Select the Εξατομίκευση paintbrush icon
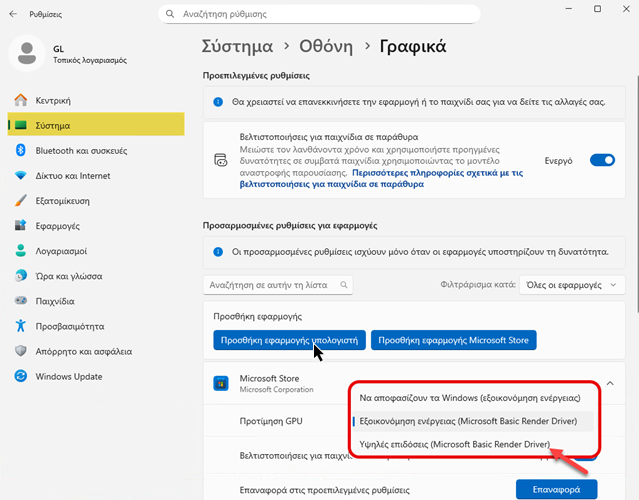 (x=20, y=200)
